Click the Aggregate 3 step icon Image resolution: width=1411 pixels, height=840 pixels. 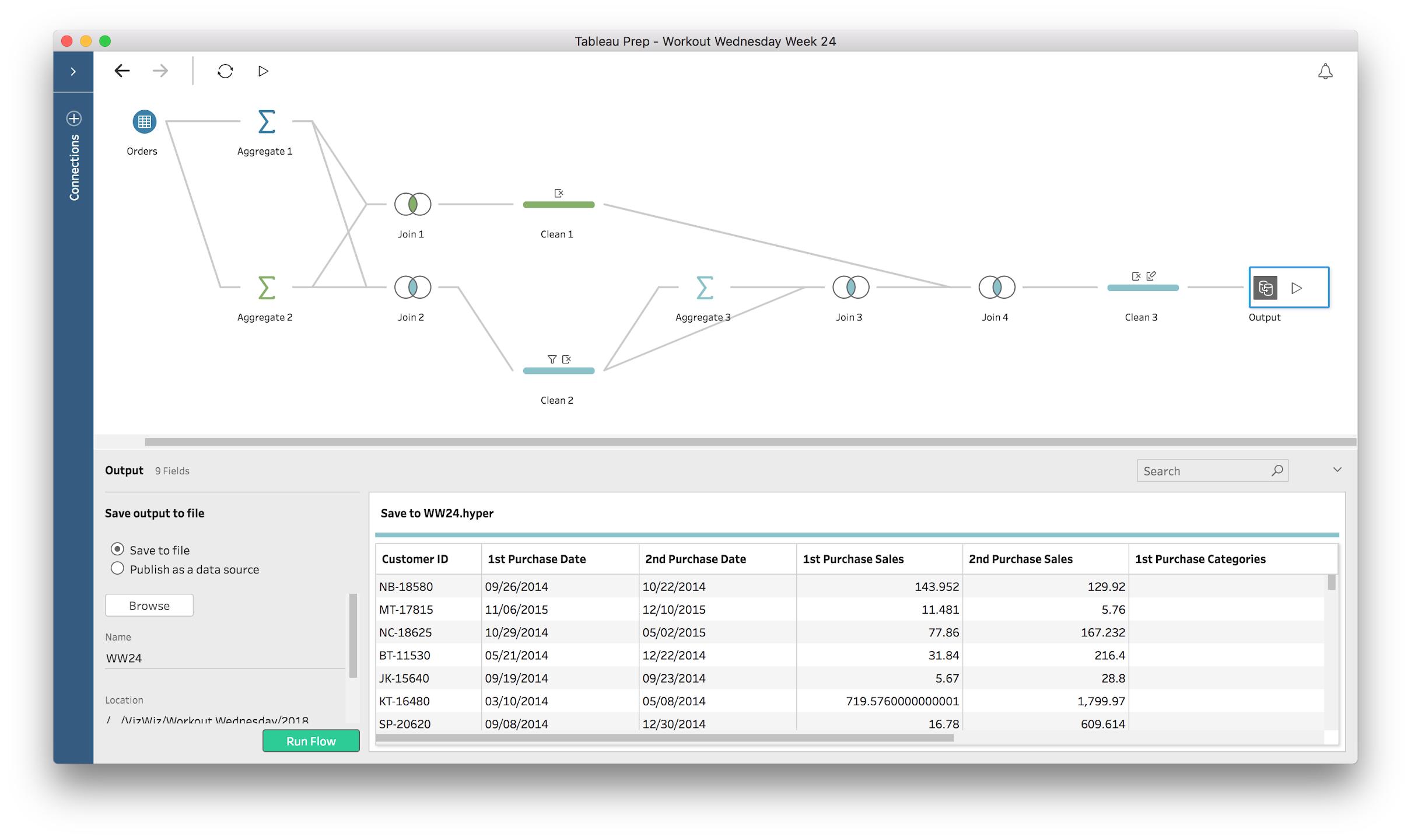pos(704,288)
